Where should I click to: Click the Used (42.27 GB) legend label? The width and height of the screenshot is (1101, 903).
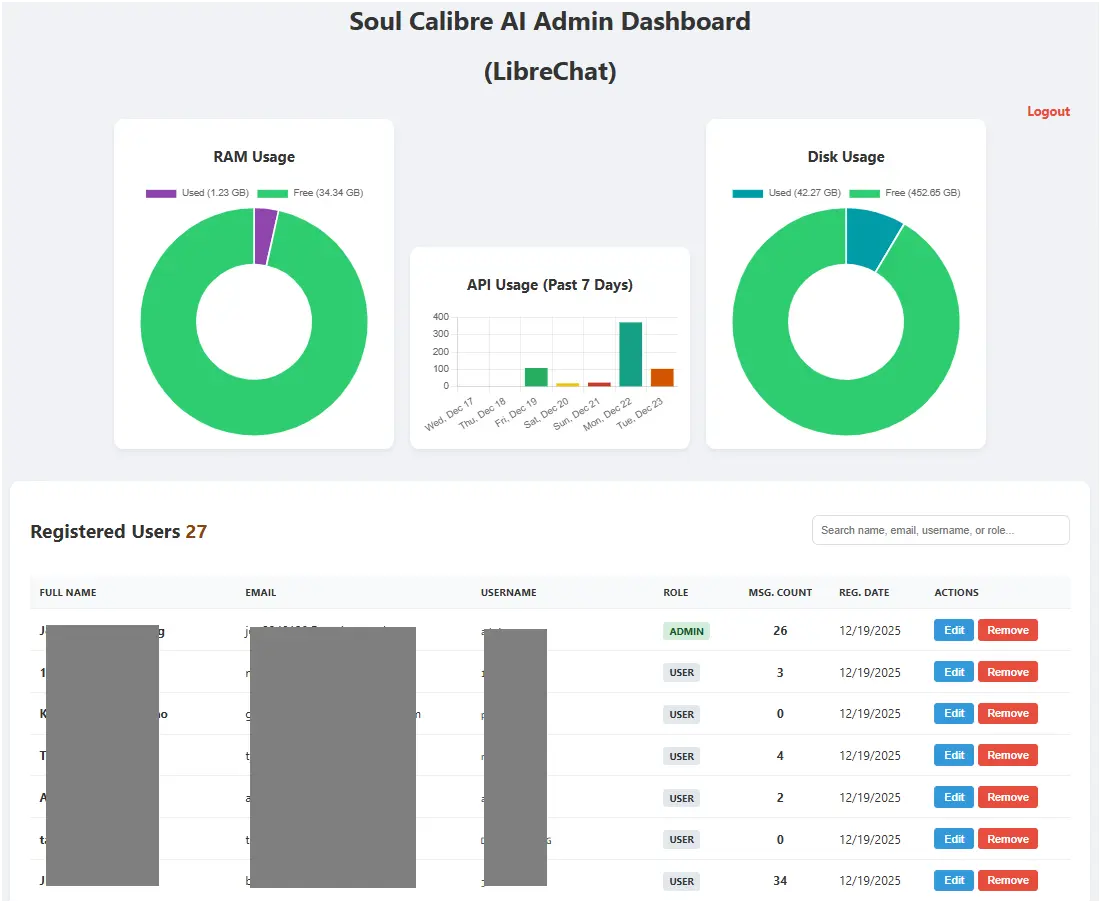[804, 192]
